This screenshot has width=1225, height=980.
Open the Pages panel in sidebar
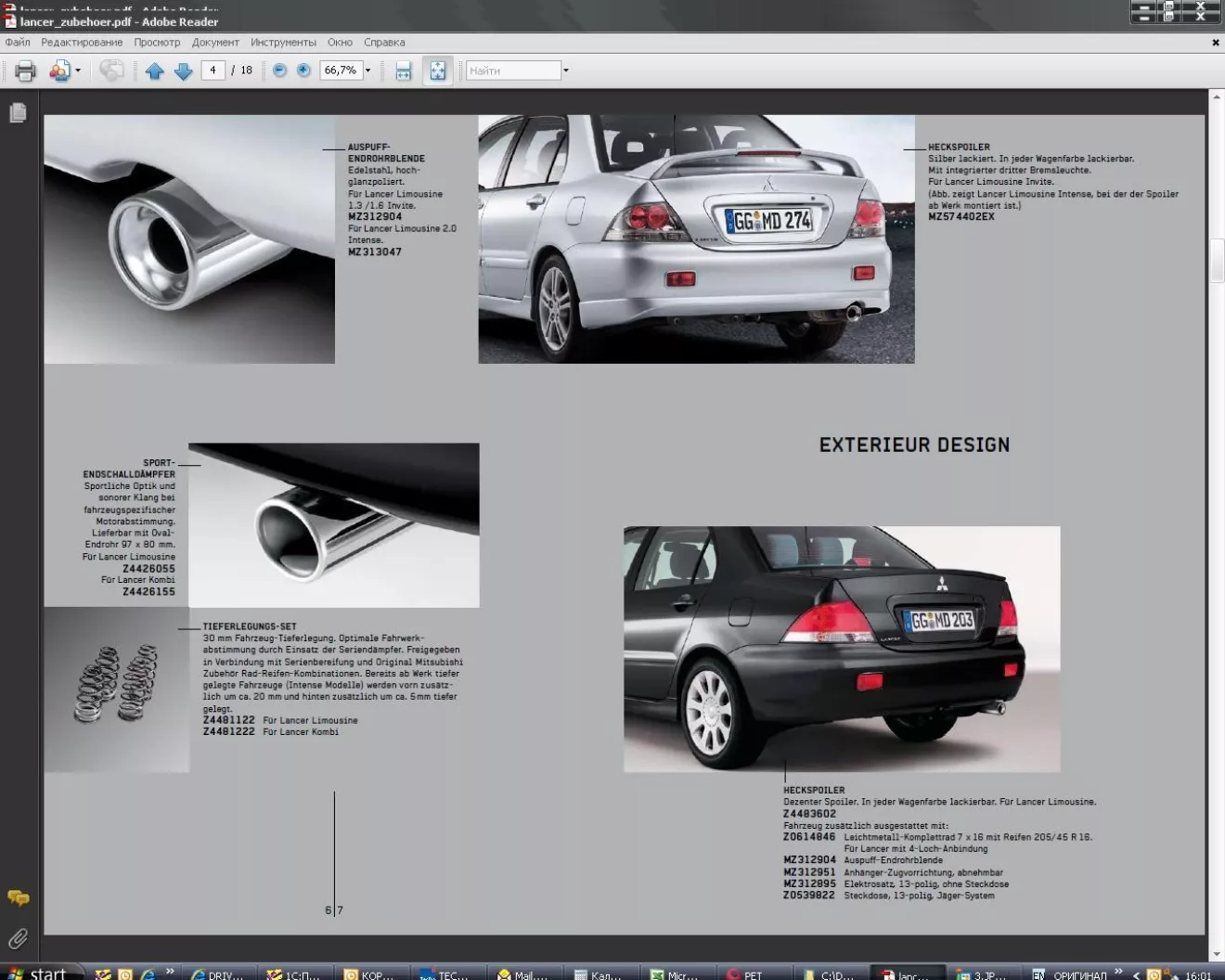click(18, 113)
